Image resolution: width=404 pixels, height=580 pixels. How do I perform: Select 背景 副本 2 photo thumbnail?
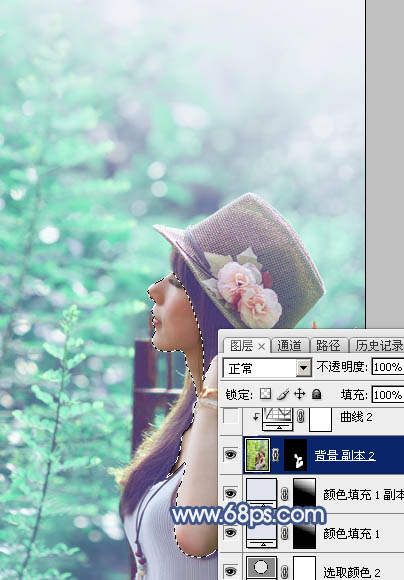(257, 455)
